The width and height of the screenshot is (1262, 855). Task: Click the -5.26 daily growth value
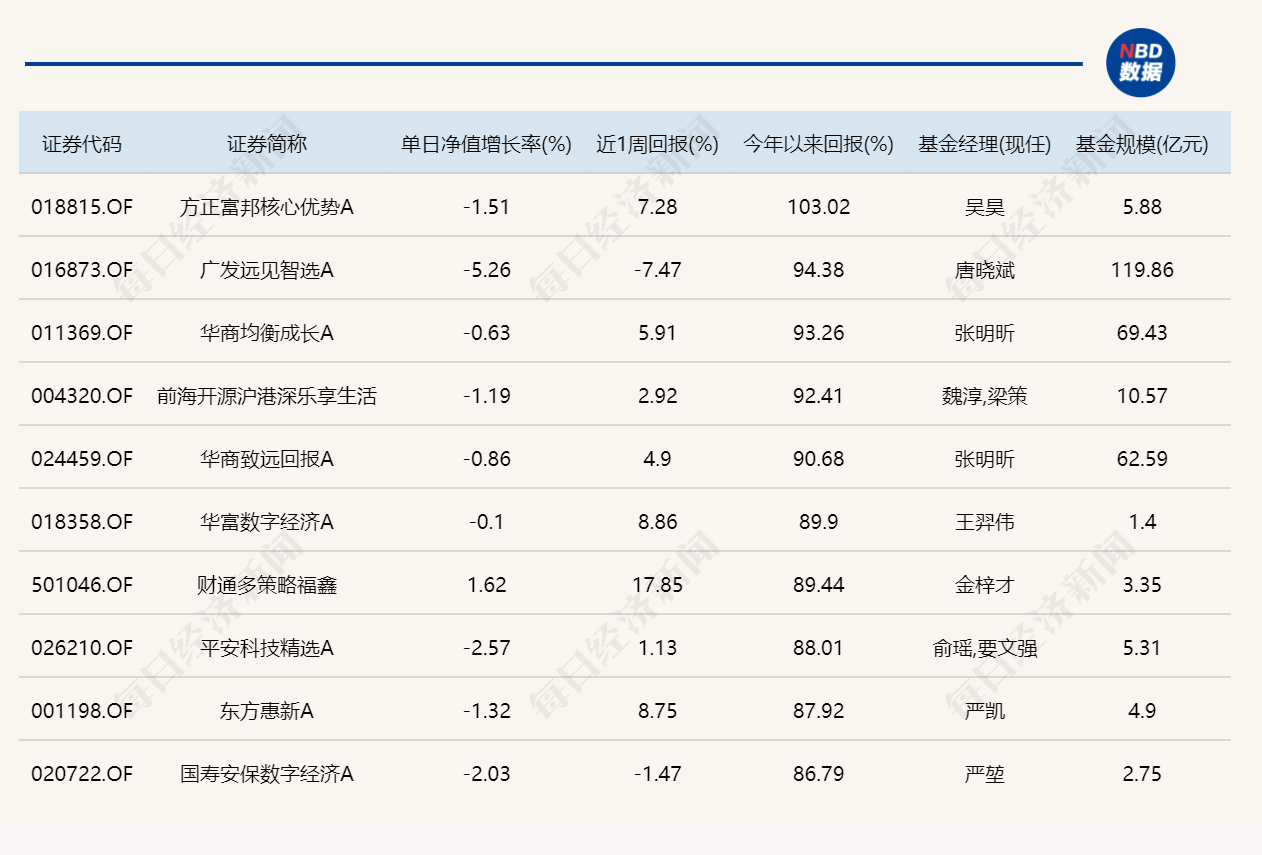point(487,270)
